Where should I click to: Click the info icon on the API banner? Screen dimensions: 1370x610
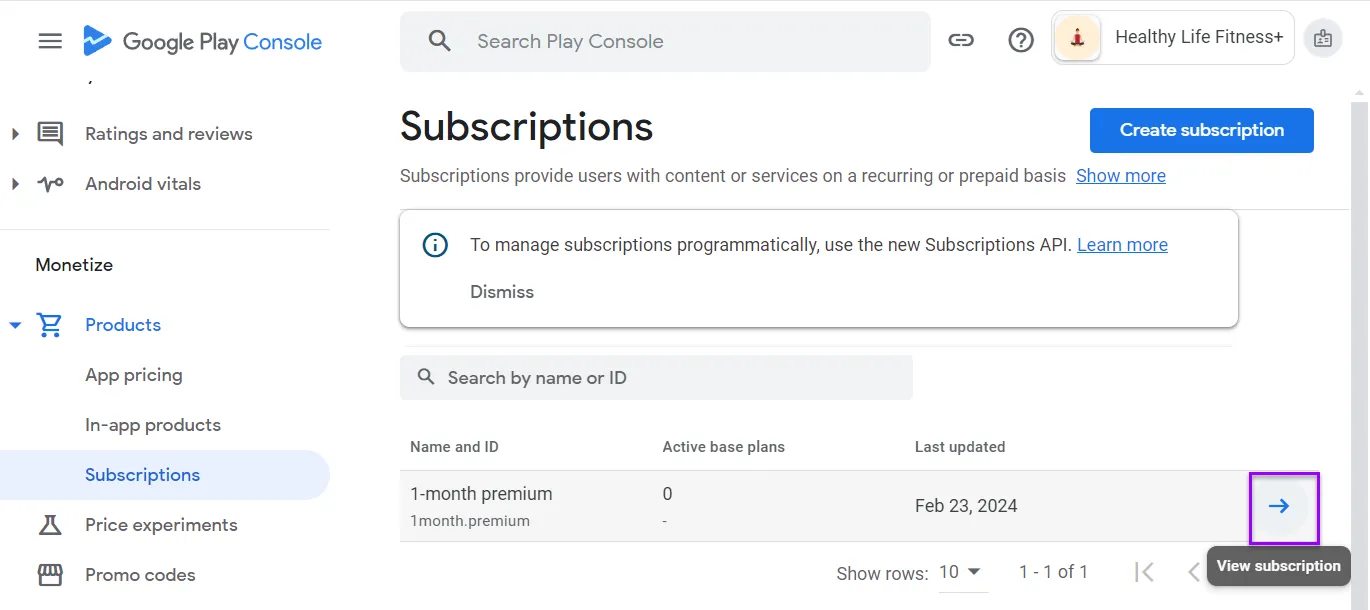click(434, 244)
